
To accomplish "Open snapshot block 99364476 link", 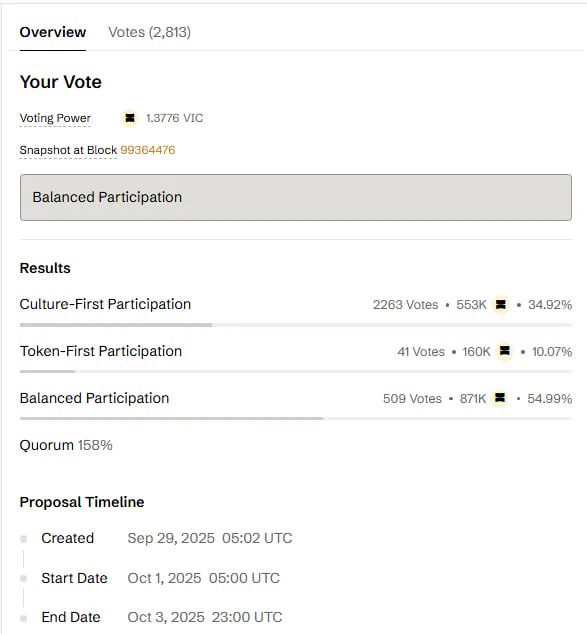I will click(x=148, y=150).
